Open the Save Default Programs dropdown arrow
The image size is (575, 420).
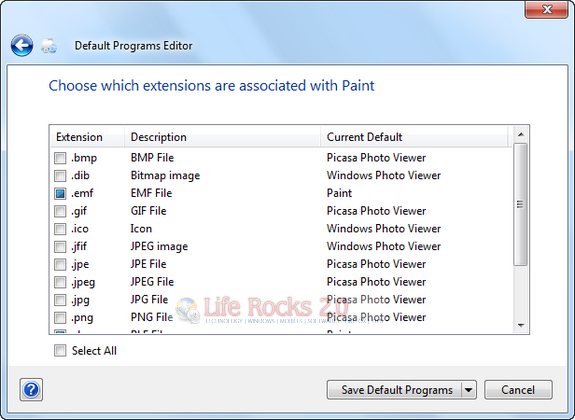point(469,390)
